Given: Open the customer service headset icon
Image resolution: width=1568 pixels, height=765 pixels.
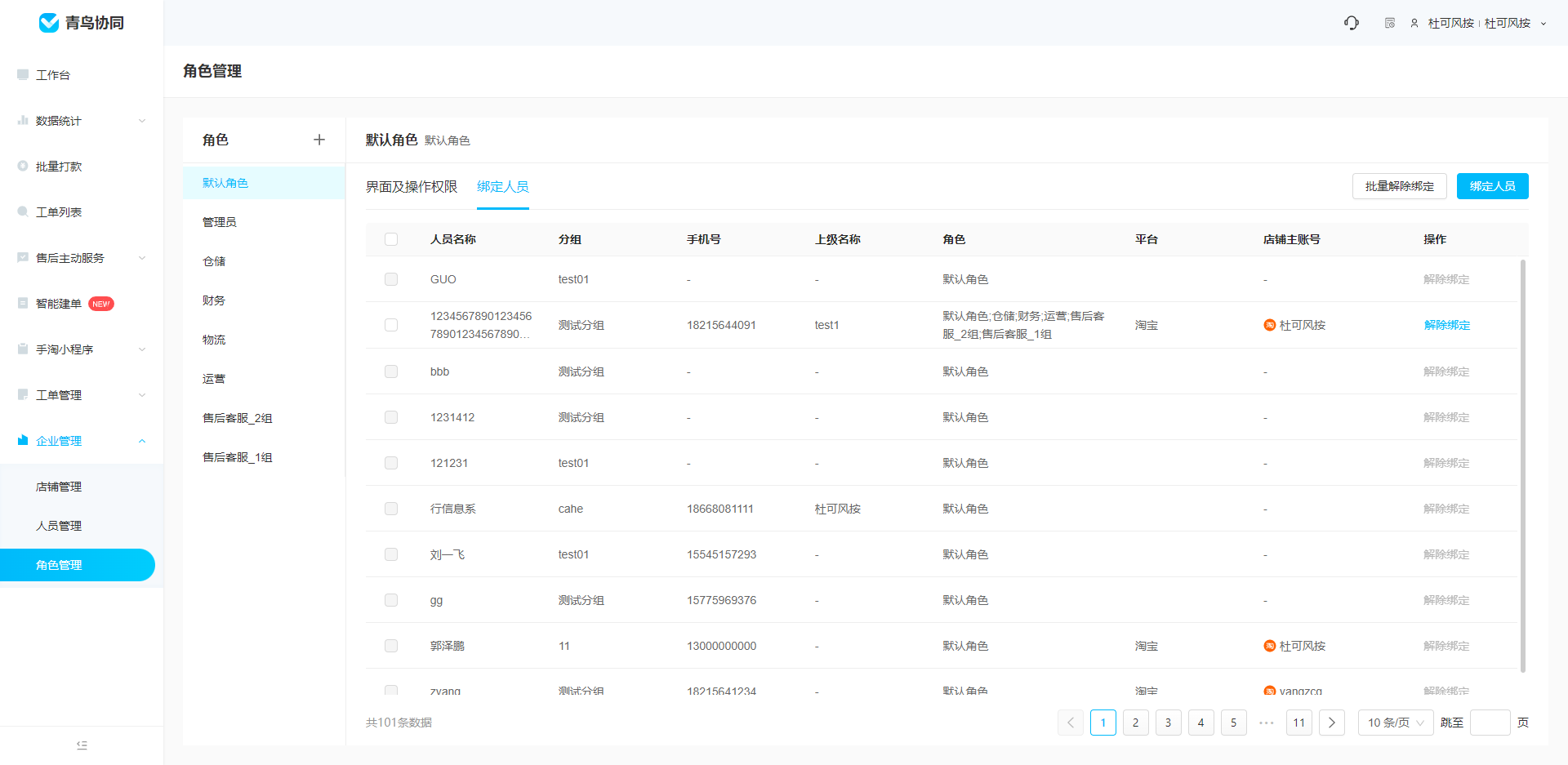Looking at the screenshot, I should point(1352,23).
